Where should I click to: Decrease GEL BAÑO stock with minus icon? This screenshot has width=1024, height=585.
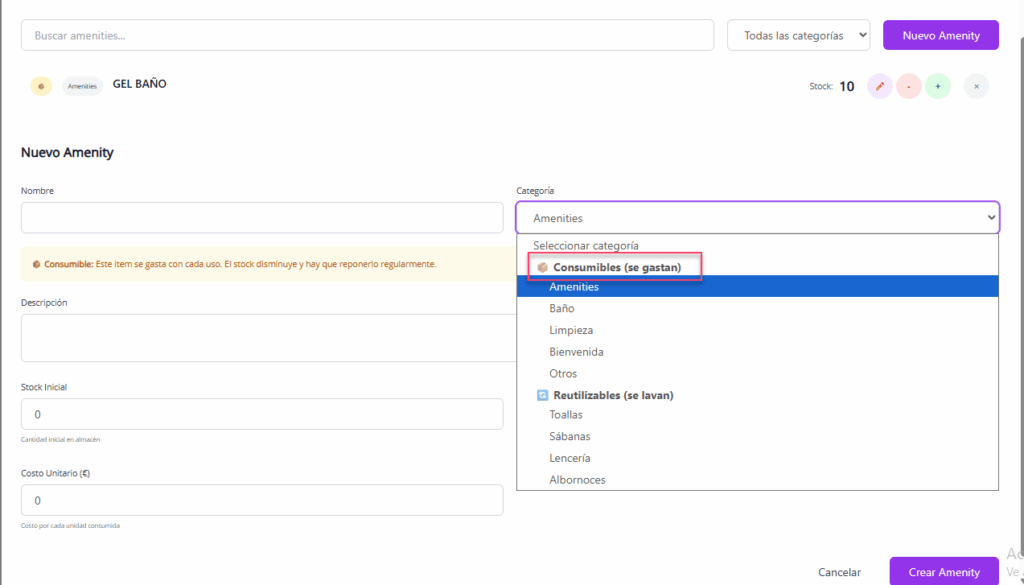click(908, 86)
